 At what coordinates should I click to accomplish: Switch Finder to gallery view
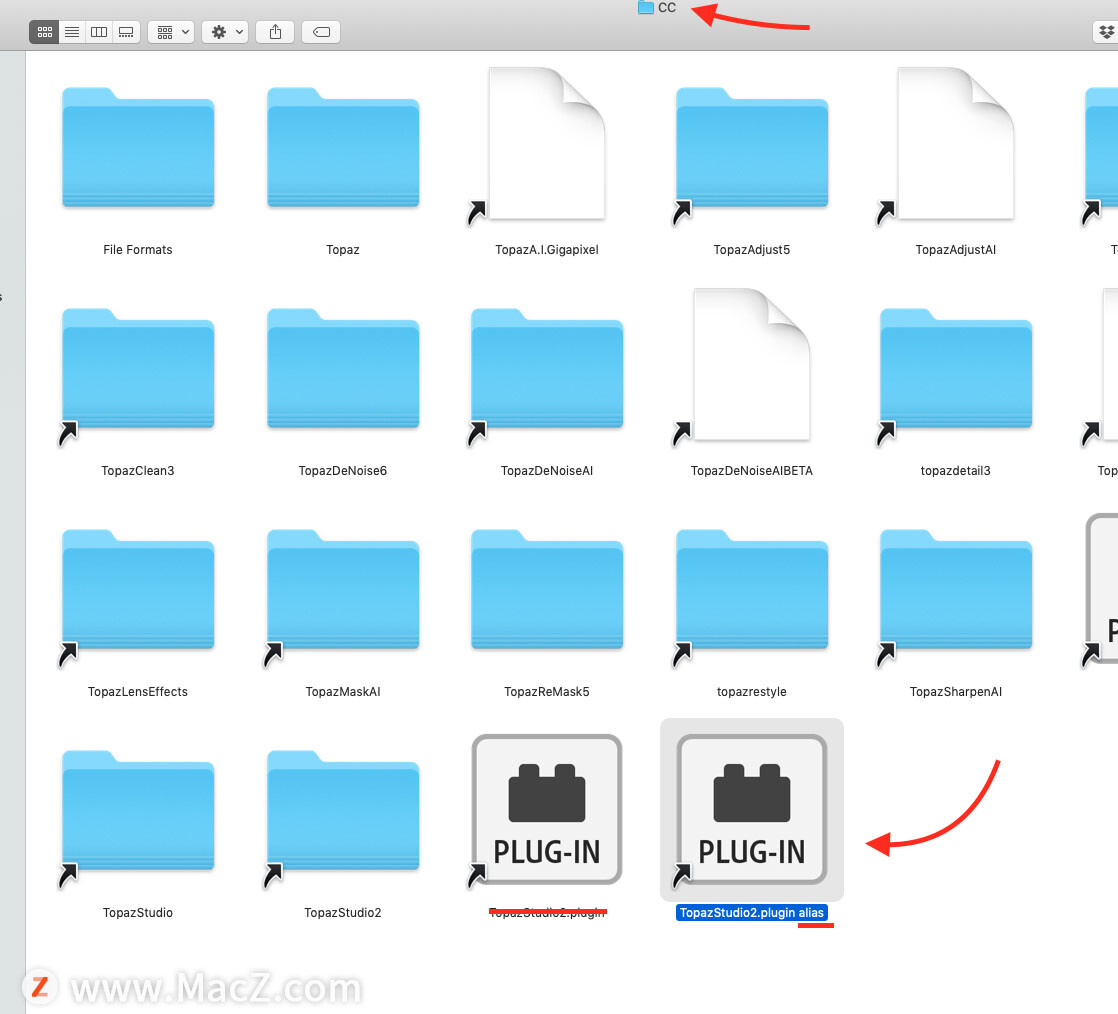[x=126, y=32]
